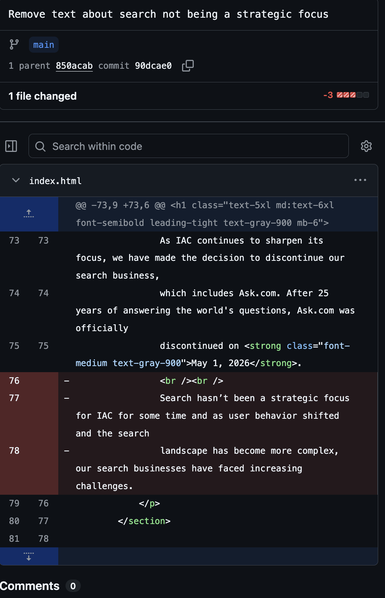This screenshot has height=598, width=385.
Task: Click the closing section tag line
Action: pos(144,521)
